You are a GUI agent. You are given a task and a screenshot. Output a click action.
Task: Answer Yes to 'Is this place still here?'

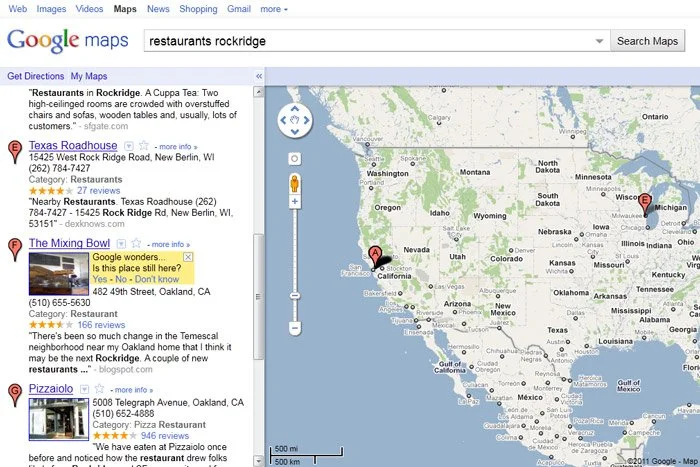(x=100, y=279)
